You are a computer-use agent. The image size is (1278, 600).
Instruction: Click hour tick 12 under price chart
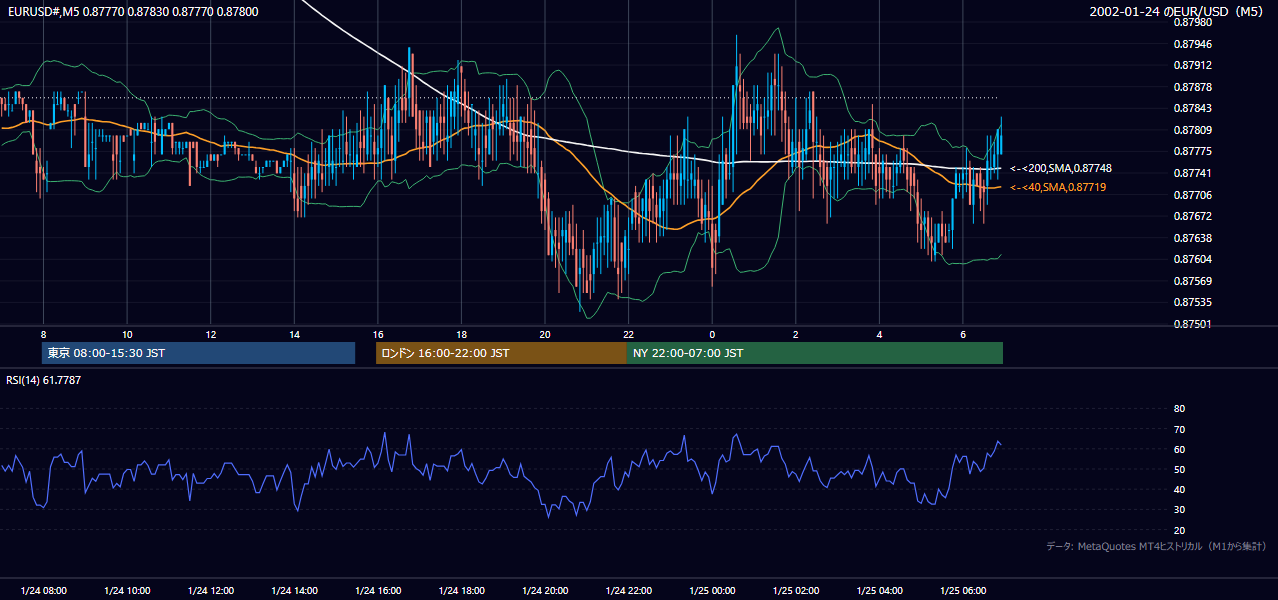coord(210,334)
